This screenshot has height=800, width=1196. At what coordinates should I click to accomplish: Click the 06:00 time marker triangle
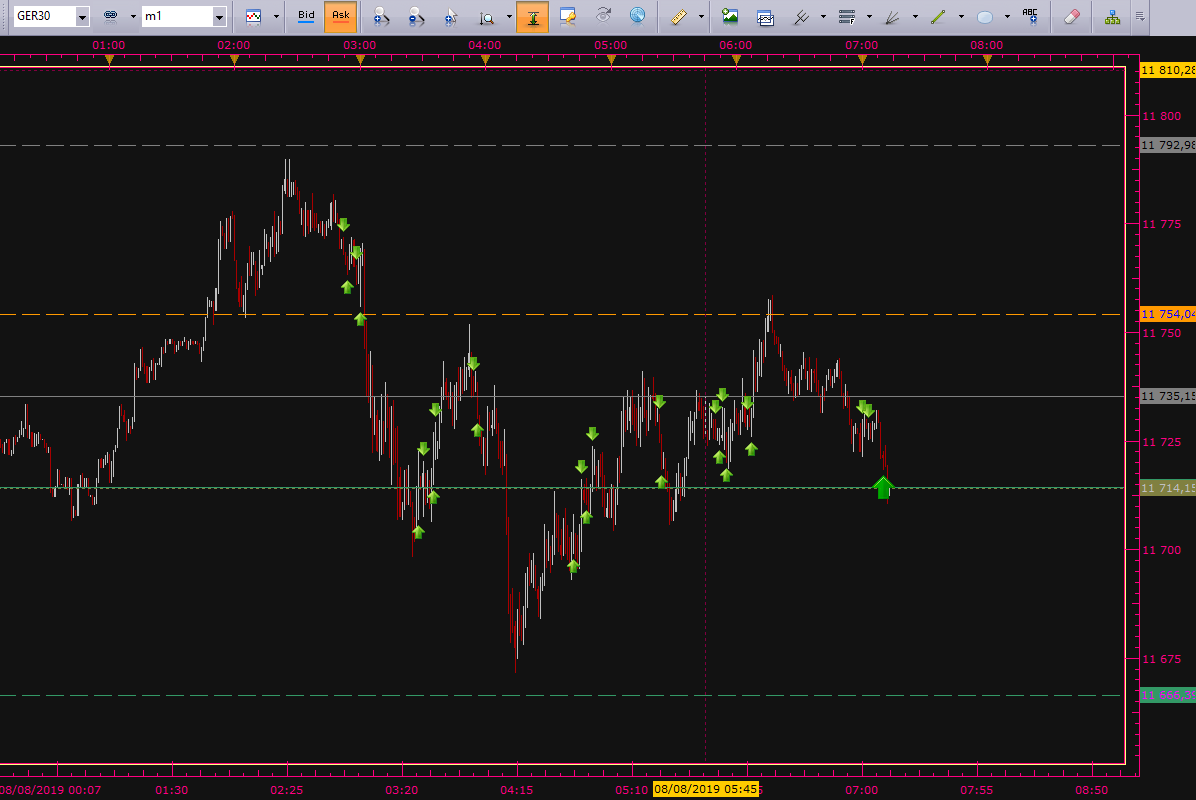pyautogui.click(x=736, y=59)
